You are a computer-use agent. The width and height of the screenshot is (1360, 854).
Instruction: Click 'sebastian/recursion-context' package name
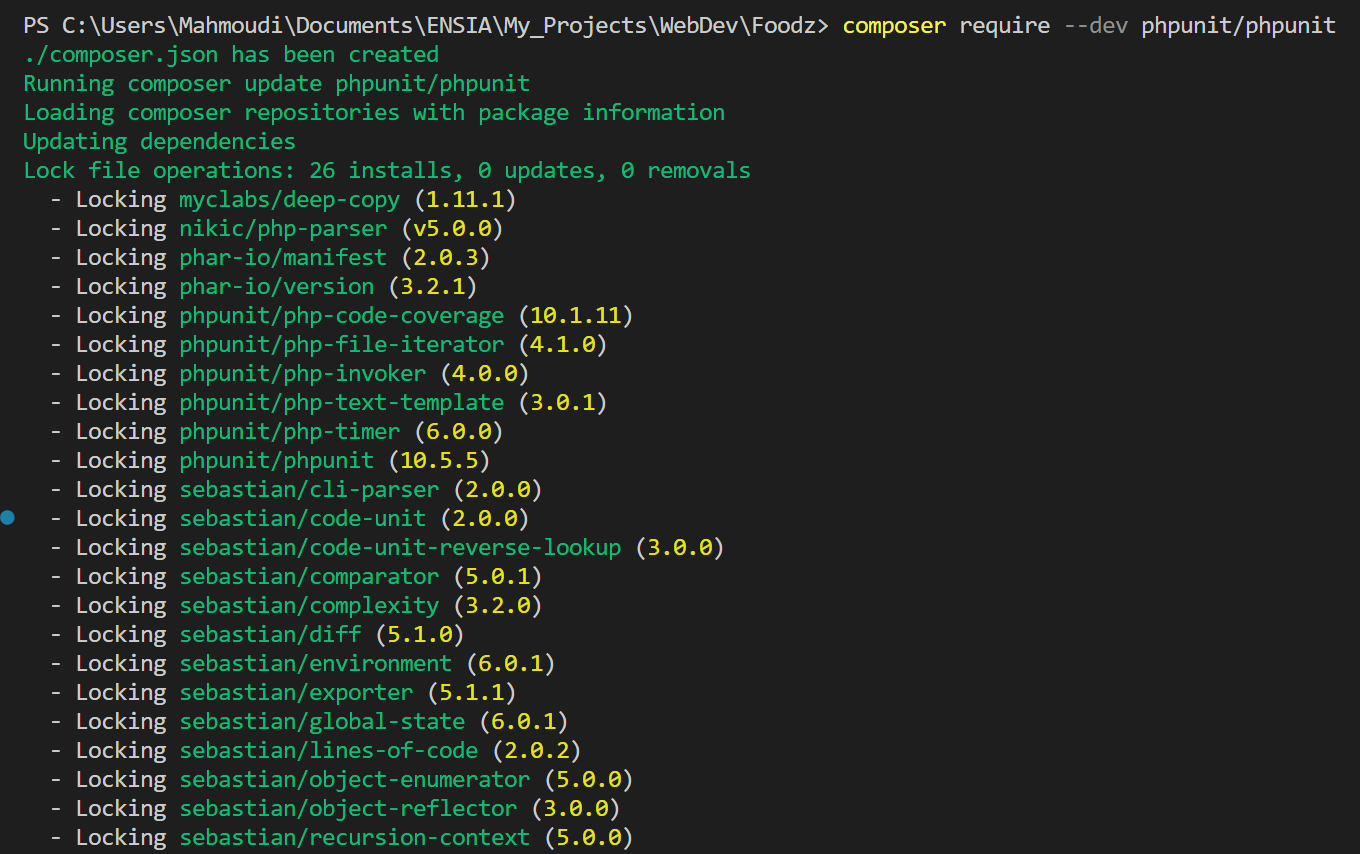(x=354, y=837)
